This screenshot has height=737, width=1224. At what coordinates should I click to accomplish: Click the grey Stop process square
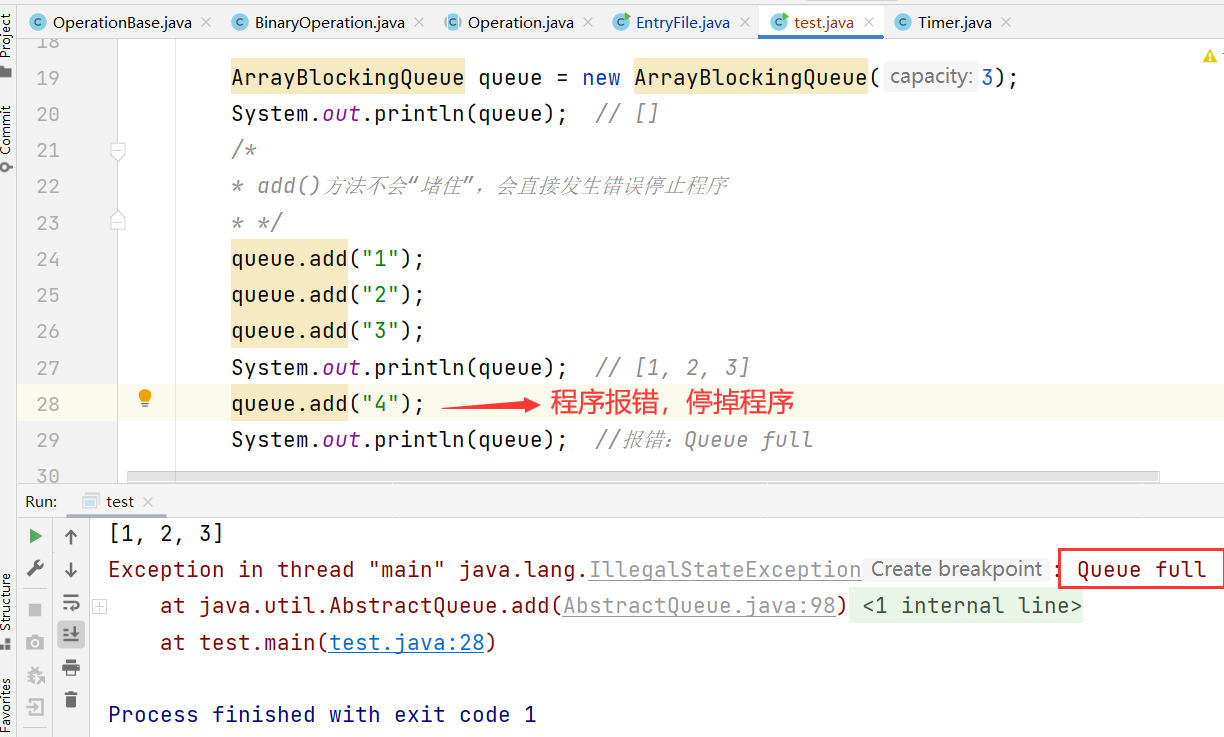point(36,609)
